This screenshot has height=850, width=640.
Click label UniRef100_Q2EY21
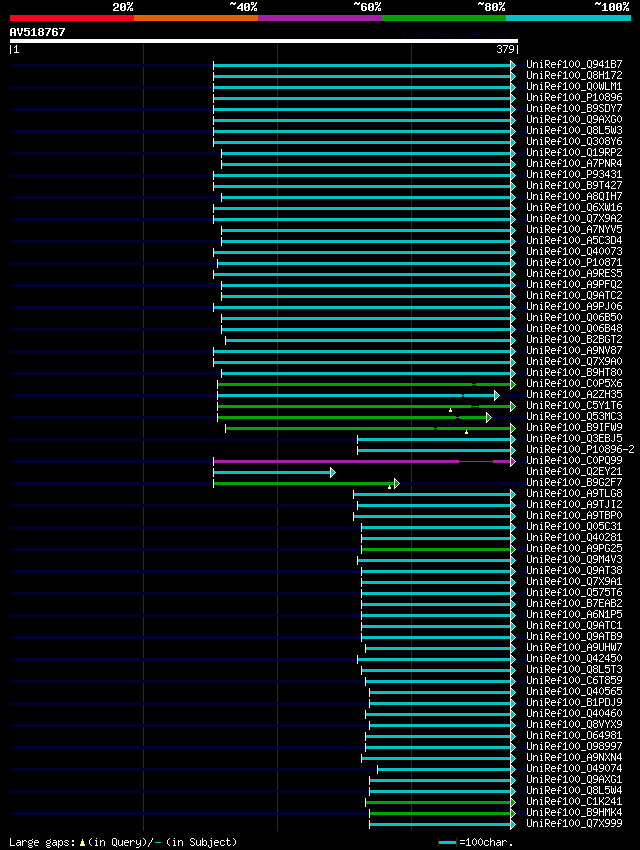coord(574,472)
